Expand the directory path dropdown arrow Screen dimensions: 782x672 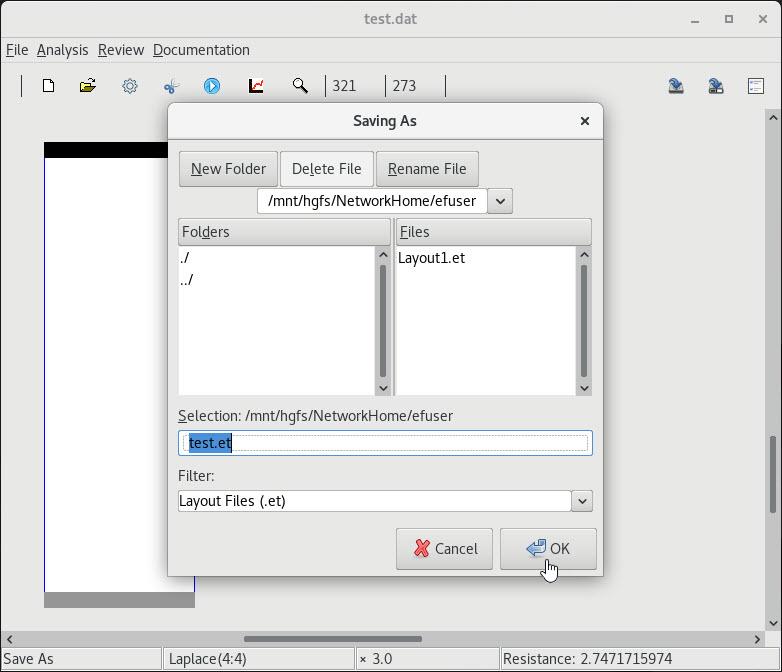click(500, 201)
